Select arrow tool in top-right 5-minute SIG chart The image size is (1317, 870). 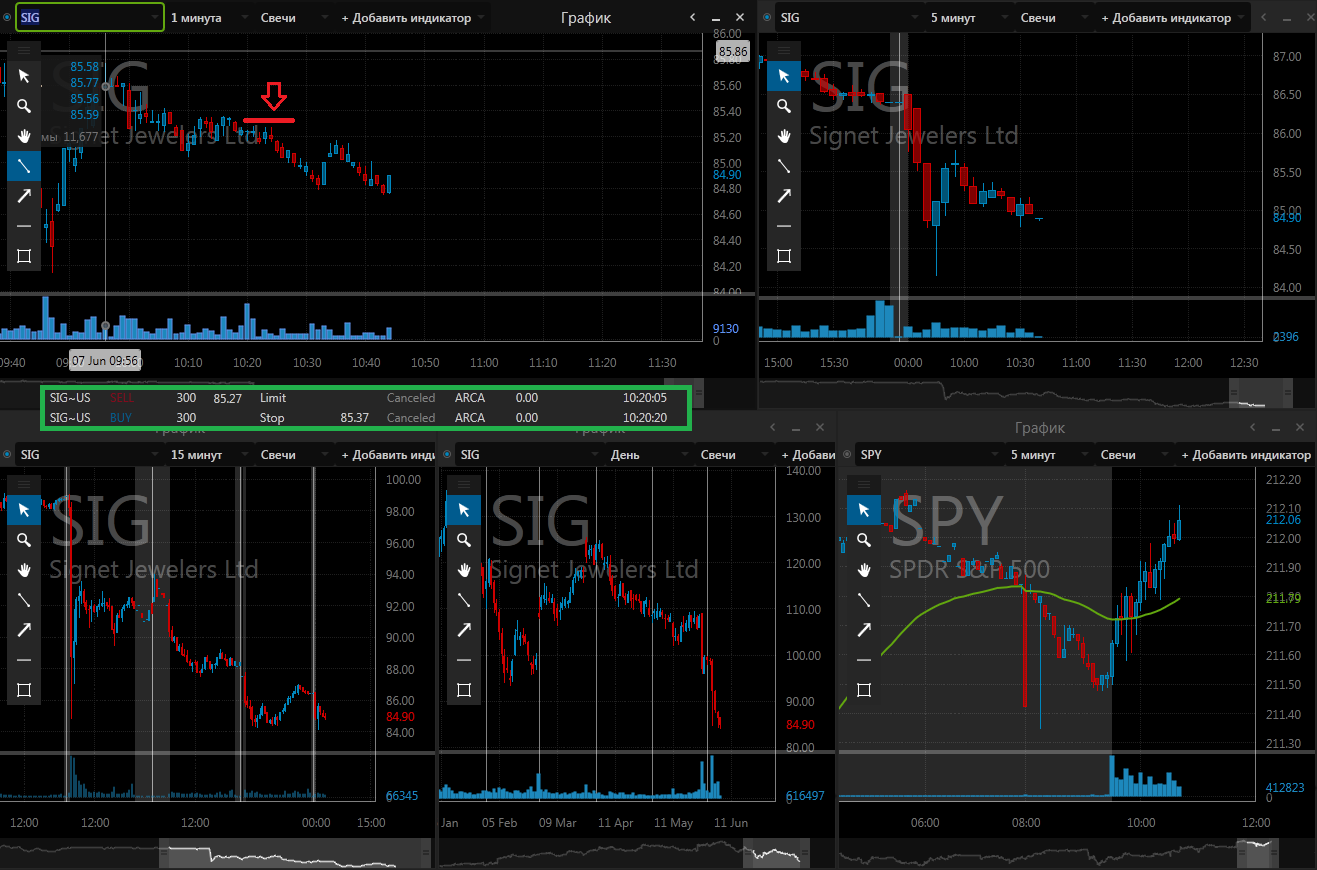[784, 196]
